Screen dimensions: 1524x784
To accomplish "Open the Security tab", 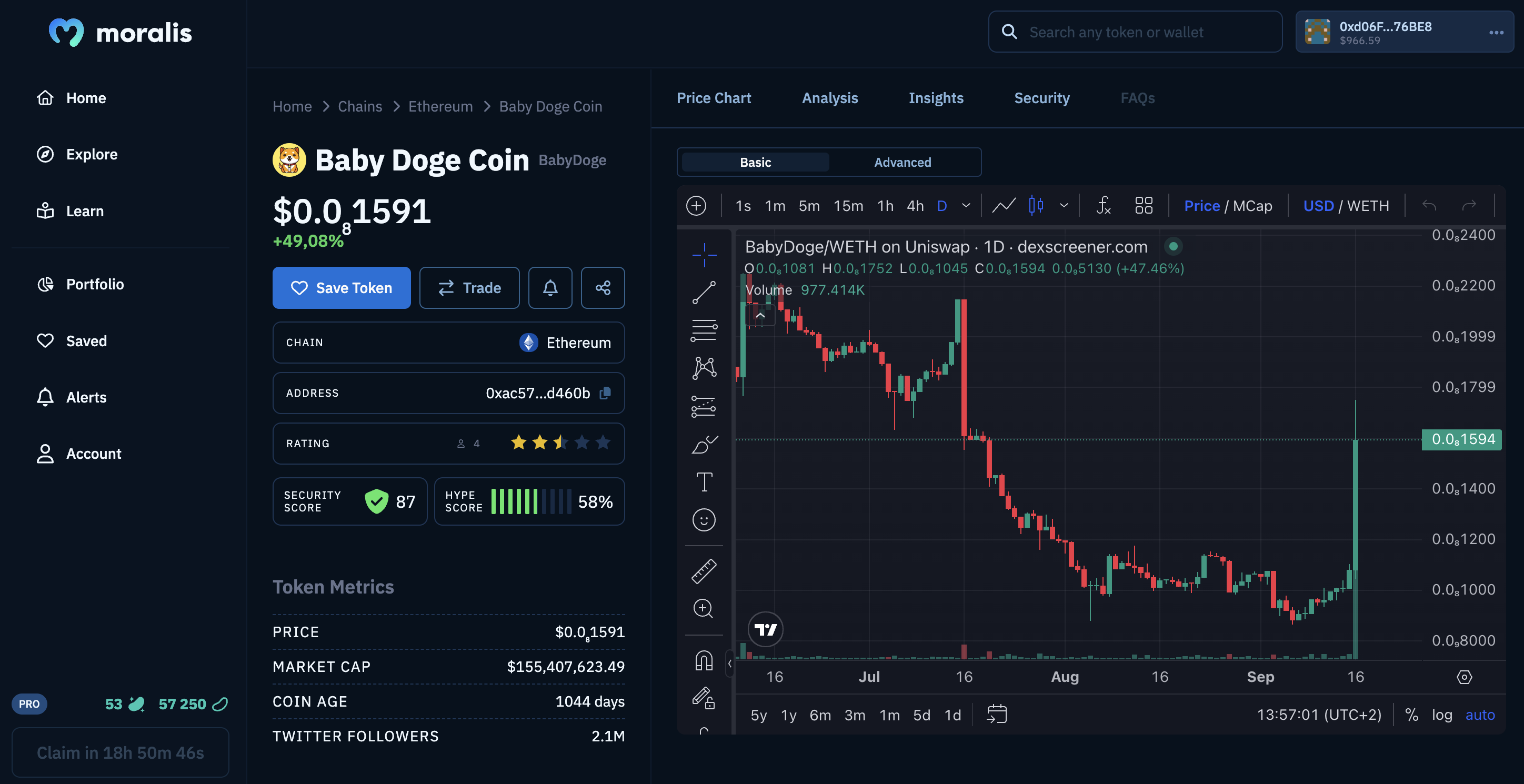I will 1041,98.
